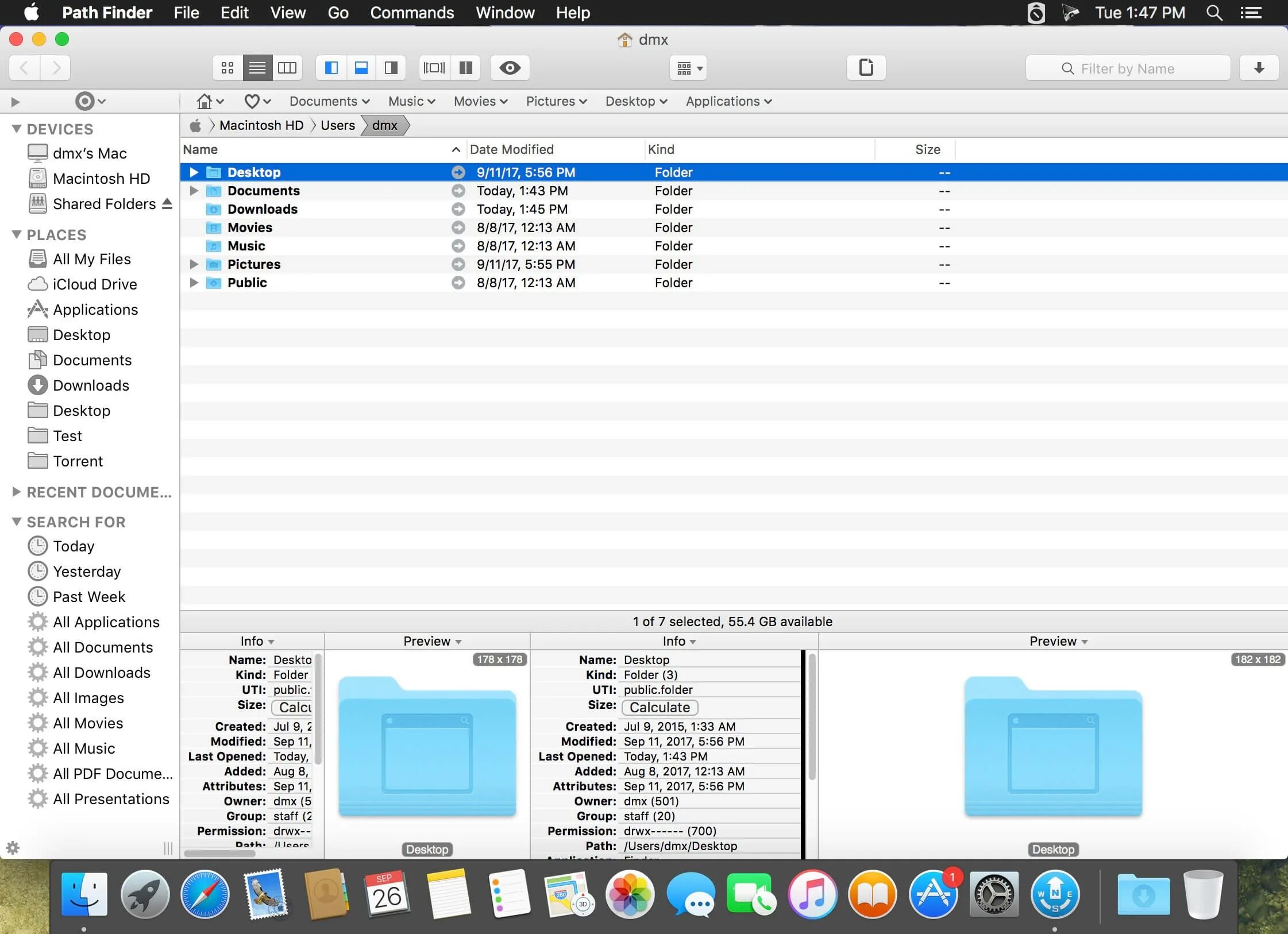The height and width of the screenshot is (934, 1288).
Task: Collapse the DEVICES sidebar section
Action: click(17, 129)
